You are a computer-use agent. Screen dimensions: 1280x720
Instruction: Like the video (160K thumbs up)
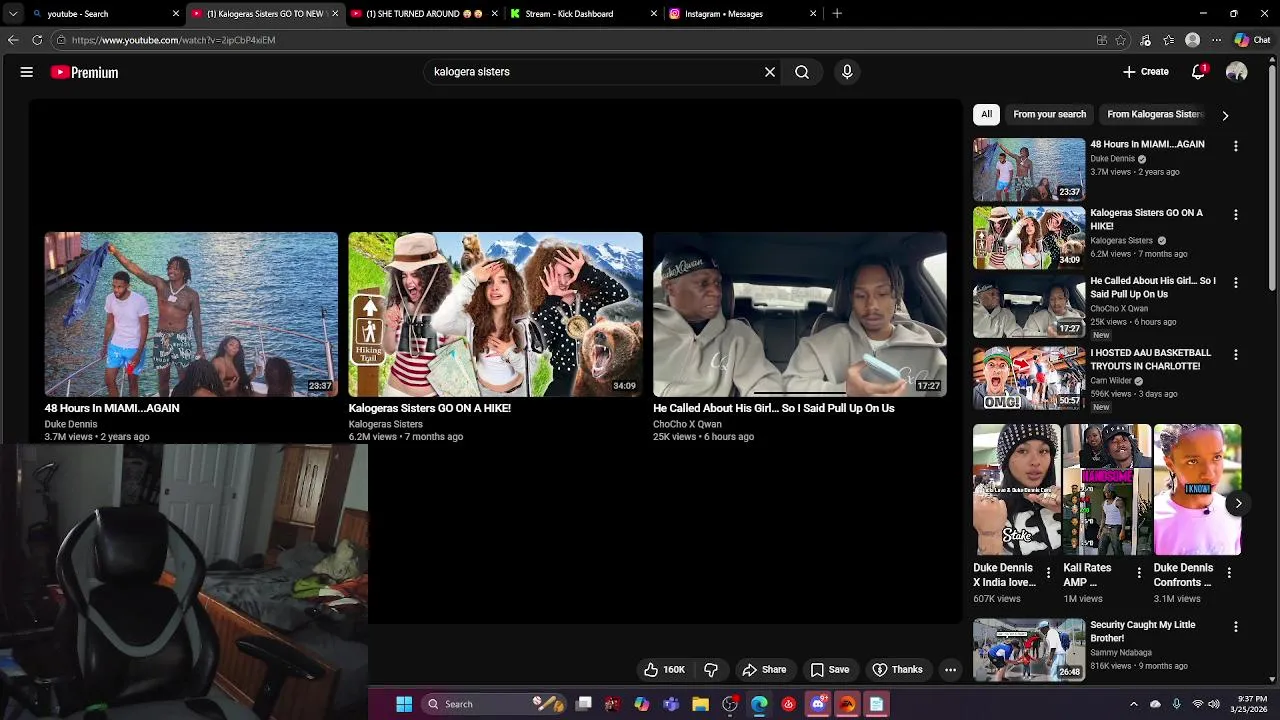(664, 670)
